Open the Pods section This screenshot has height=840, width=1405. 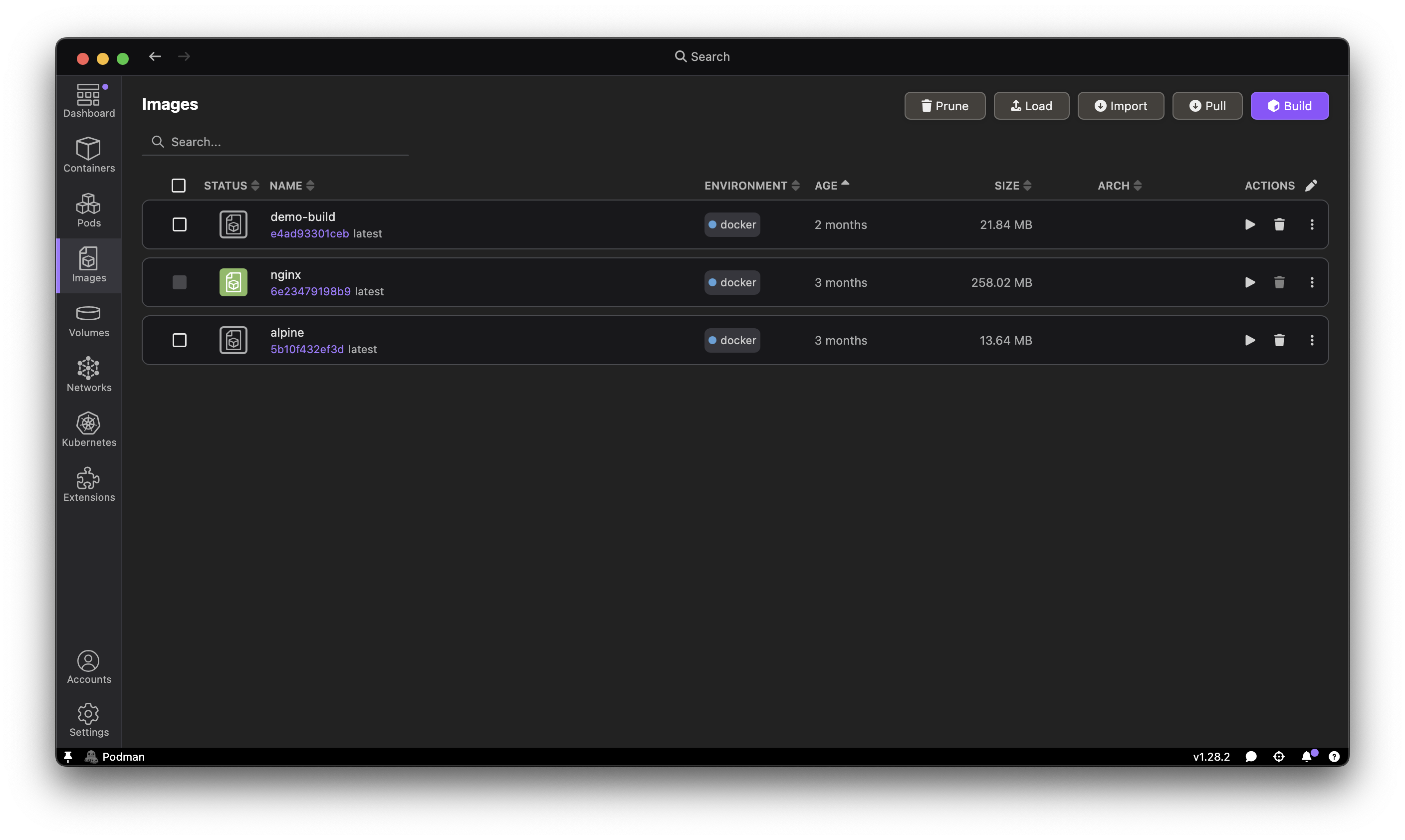pos(89,210)
